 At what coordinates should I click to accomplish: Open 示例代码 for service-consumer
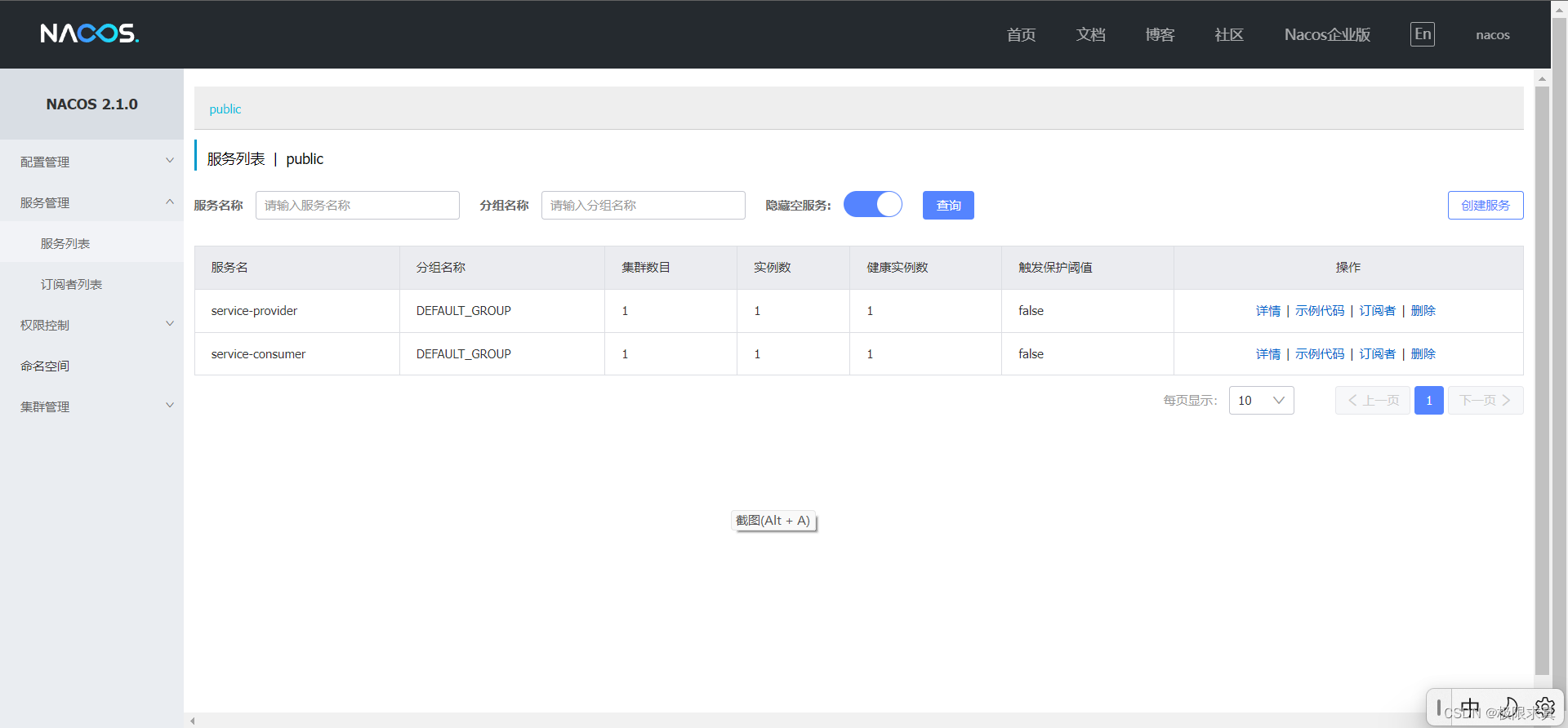[x=1320, y=353]
